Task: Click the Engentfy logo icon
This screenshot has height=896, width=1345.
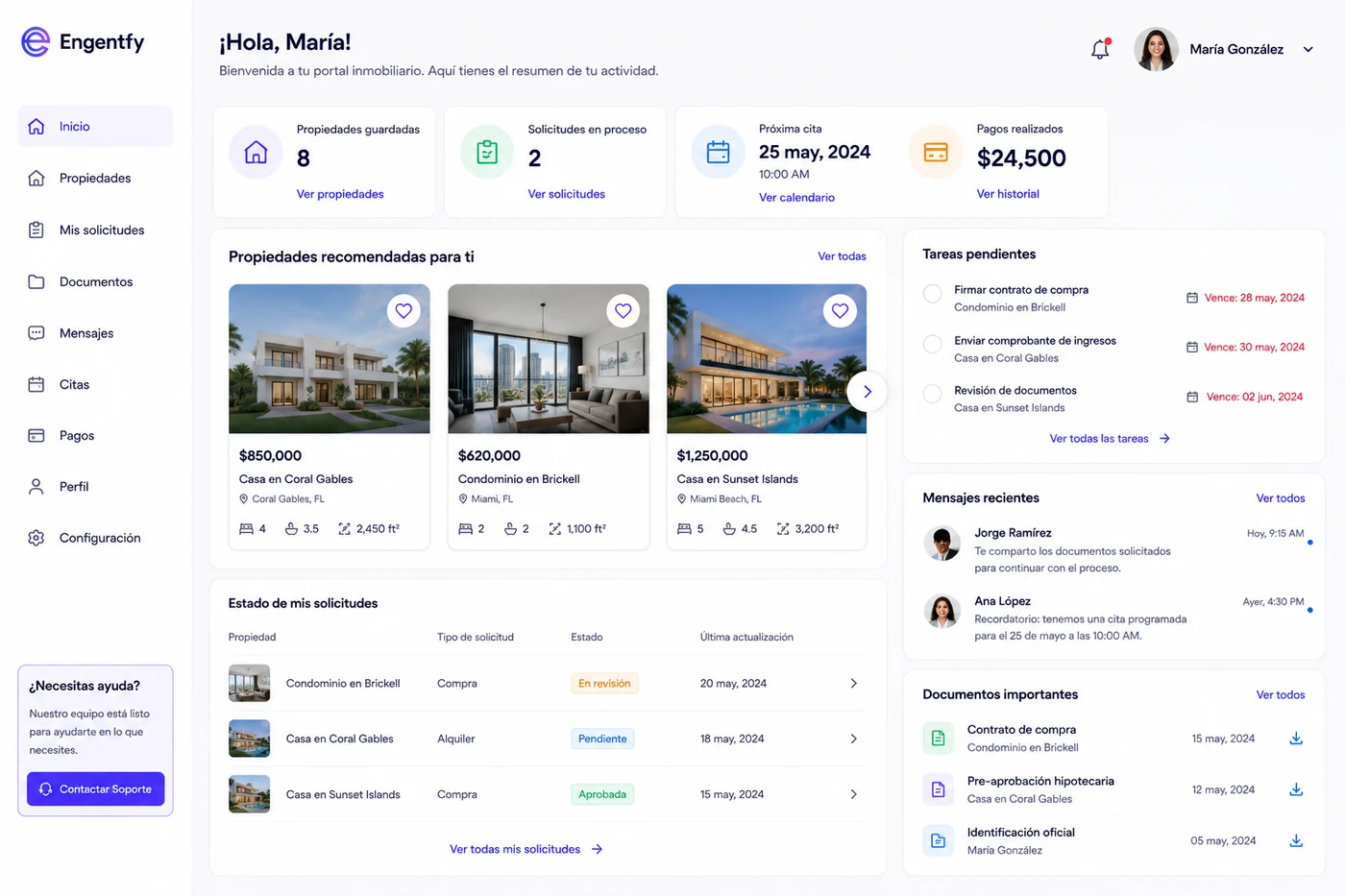Action: pos(36,42)
